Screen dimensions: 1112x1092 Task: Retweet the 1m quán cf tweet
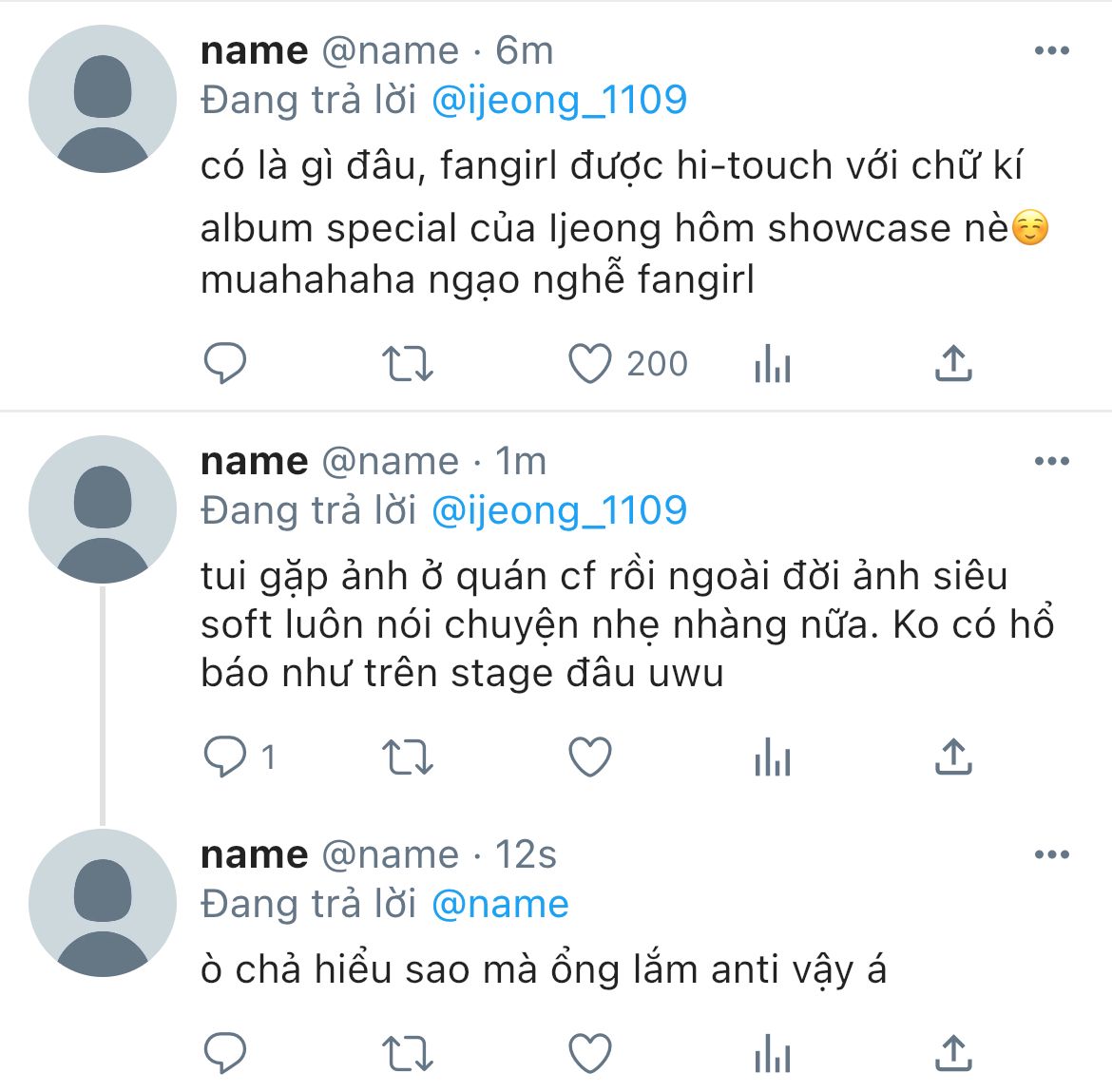tap(407, 757)
